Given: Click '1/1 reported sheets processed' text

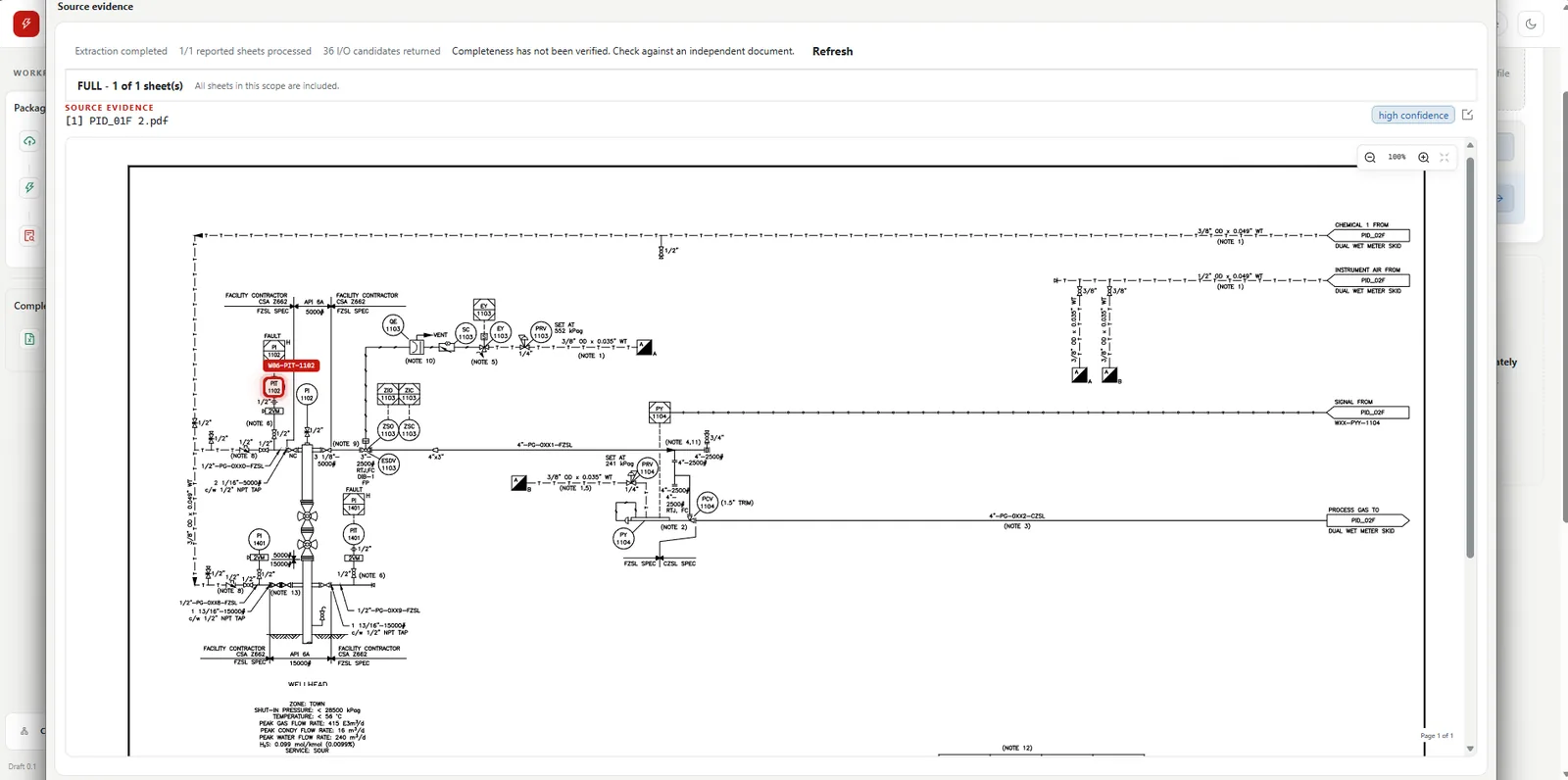Looking at the screenshot, I should 245,51.
